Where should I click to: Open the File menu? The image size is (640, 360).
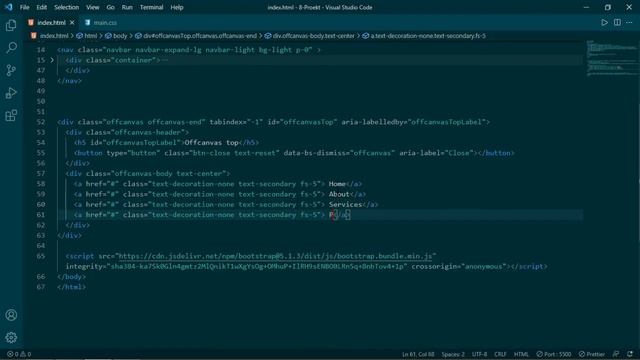tap(24, 7)
